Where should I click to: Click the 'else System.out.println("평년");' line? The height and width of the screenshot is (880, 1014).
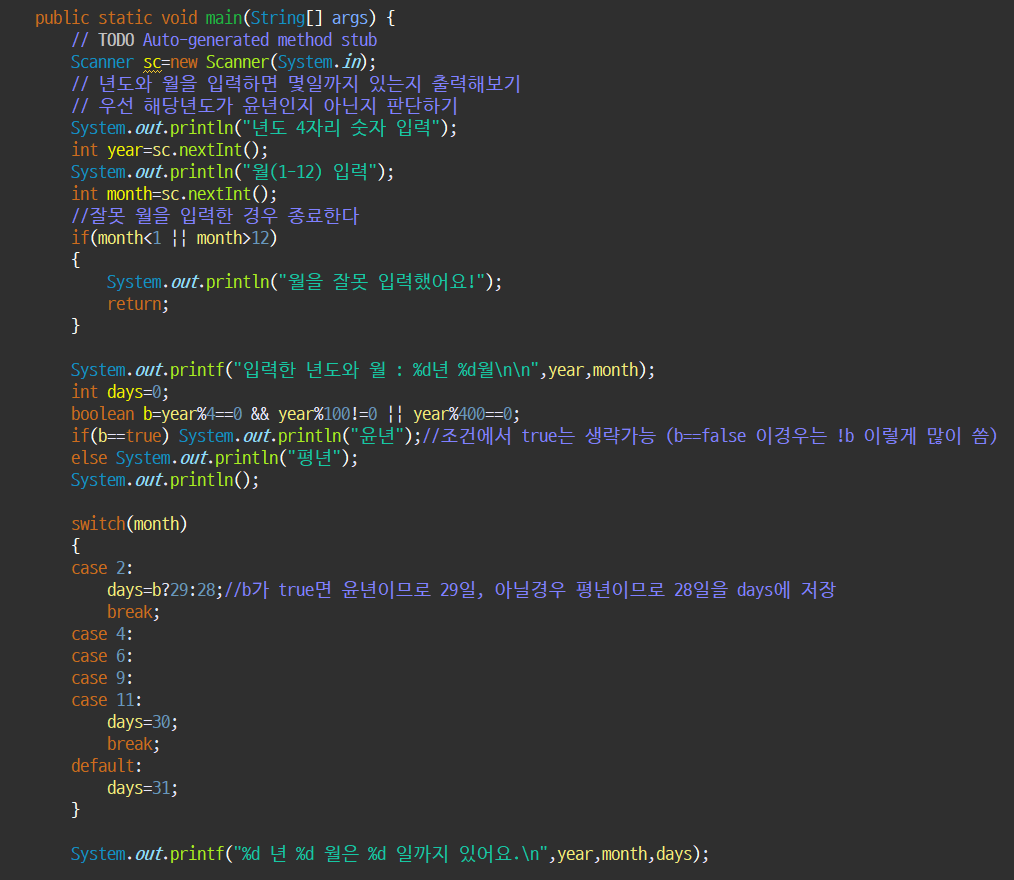pos(214,458)
